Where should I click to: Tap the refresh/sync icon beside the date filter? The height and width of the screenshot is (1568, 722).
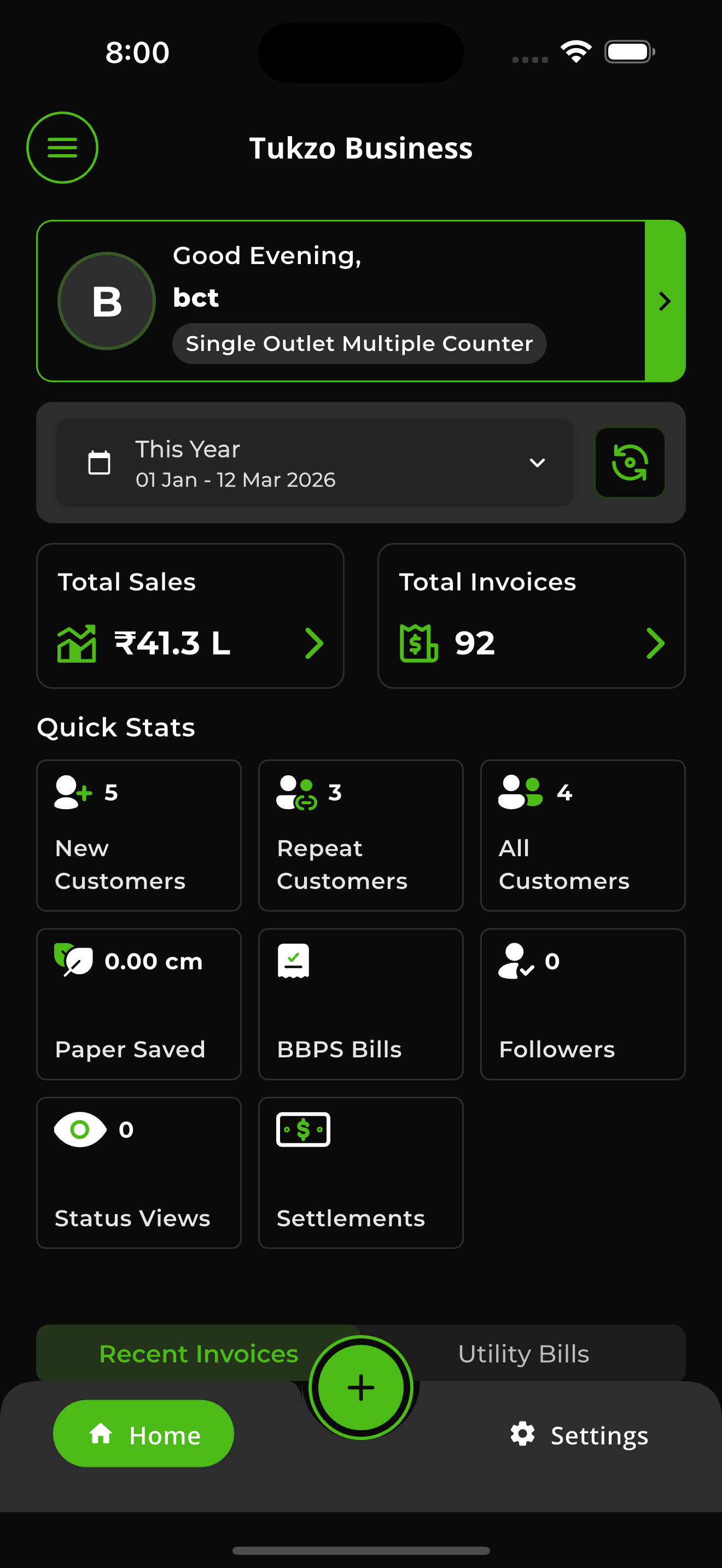(x=630, y=463)
